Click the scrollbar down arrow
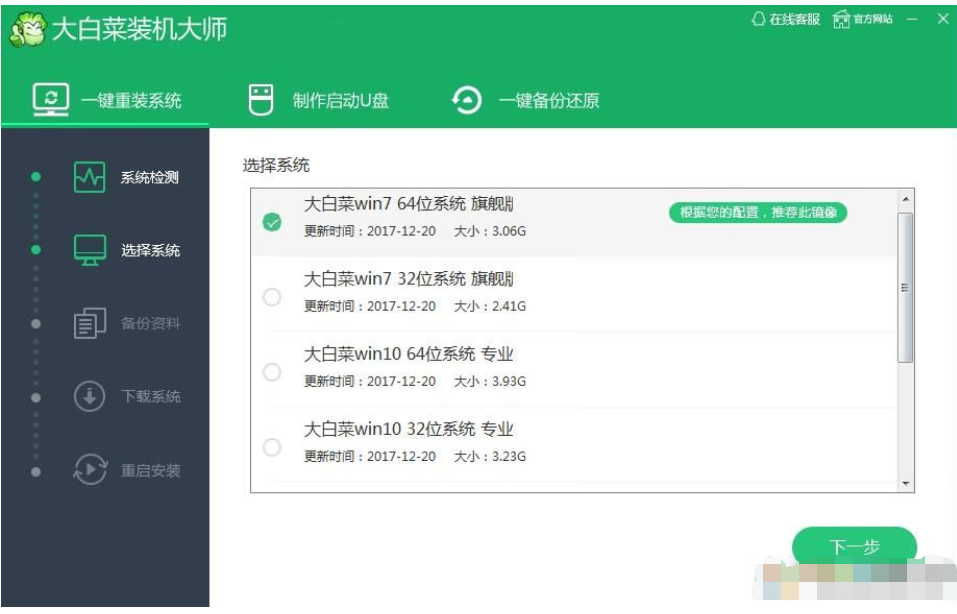This screenshot has width=957, height=614. [906, 484]
